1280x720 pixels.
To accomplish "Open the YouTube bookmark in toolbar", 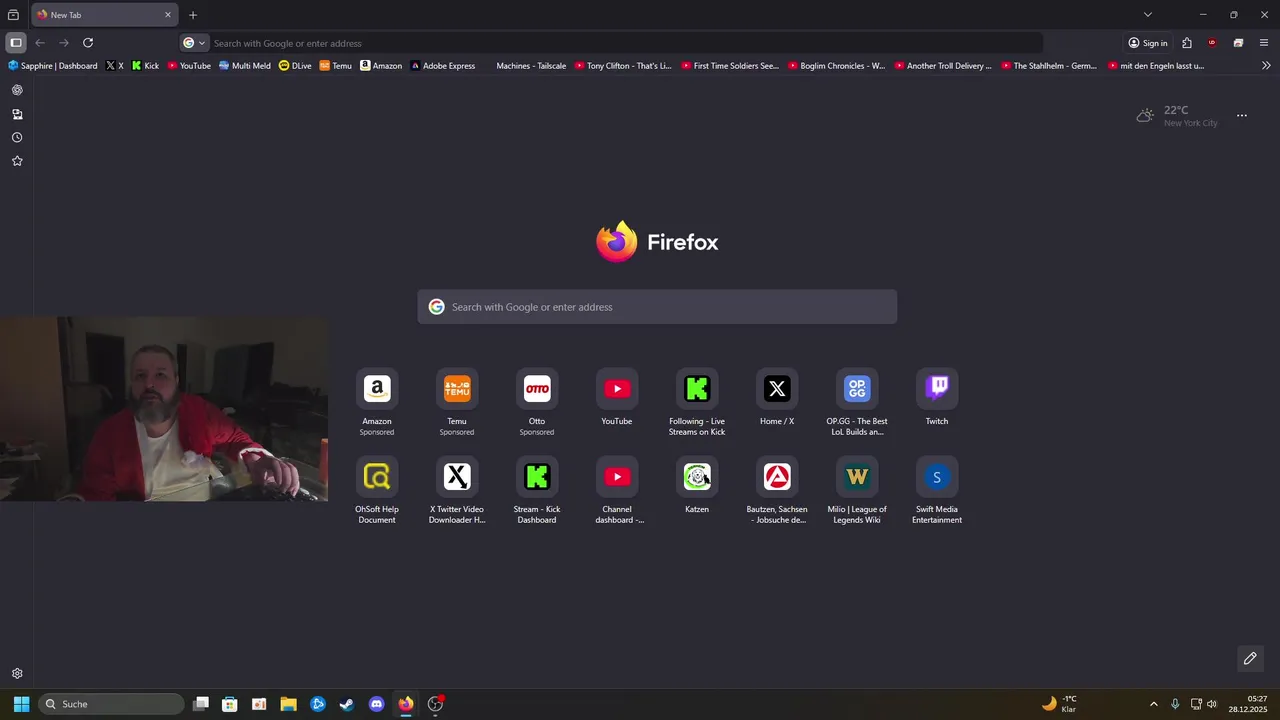I will click(x=189, y=66).
